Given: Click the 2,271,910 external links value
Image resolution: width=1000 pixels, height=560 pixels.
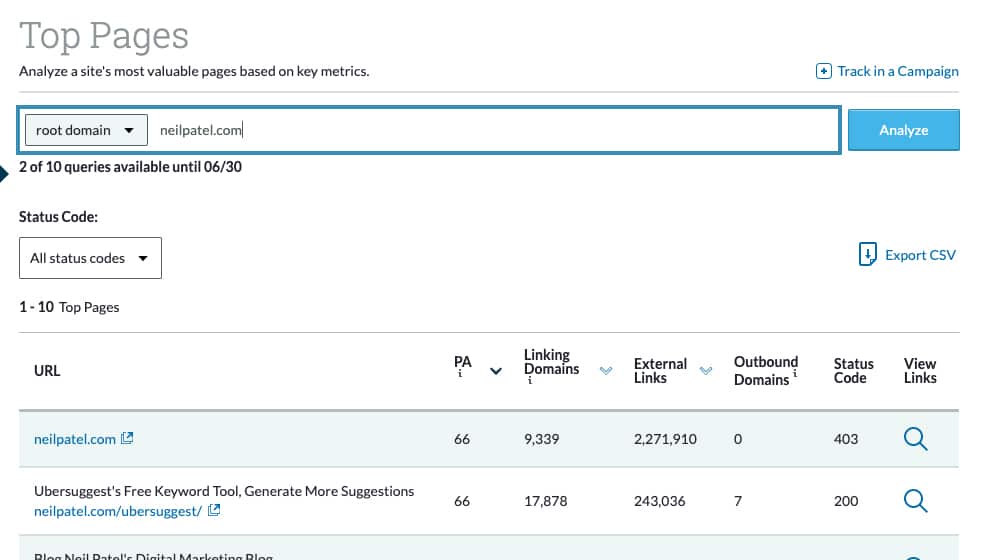Looking at the screenshot, I should 665,439.
